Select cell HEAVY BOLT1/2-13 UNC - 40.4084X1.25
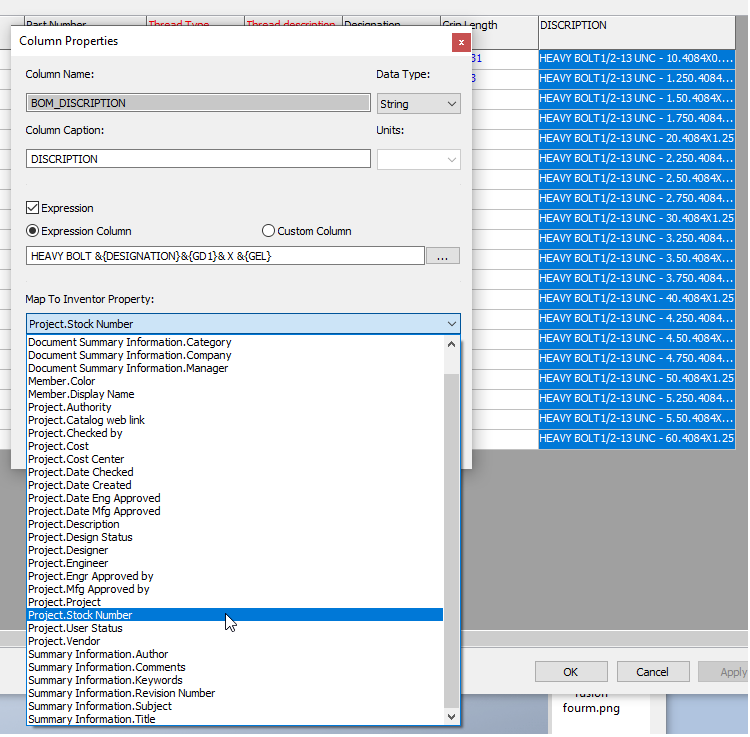The width and height of the screenshot is (750, 737). (x=637, y=298)
